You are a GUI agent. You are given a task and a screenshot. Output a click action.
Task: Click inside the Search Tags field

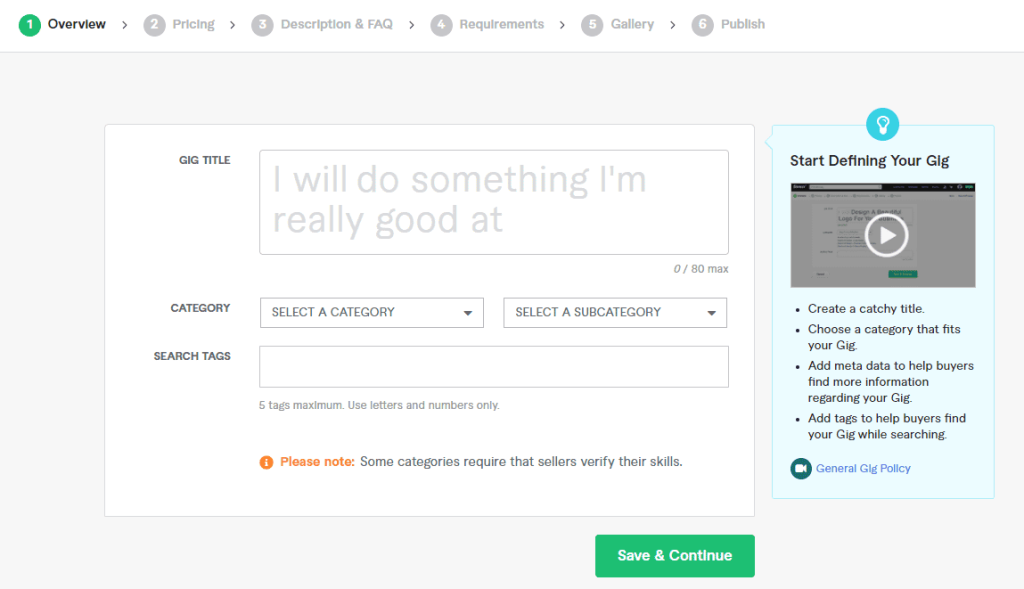coord(493,366)
